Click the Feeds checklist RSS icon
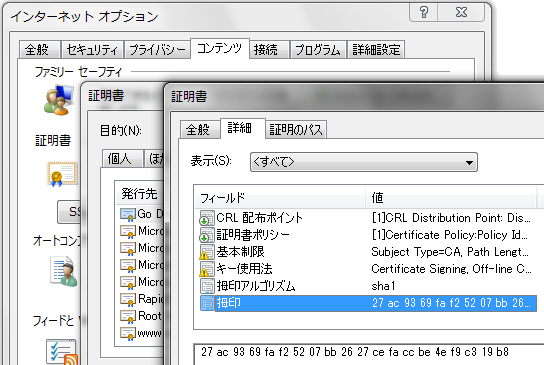The height and width of the screenshot is (365, 544). pos(62,352)
